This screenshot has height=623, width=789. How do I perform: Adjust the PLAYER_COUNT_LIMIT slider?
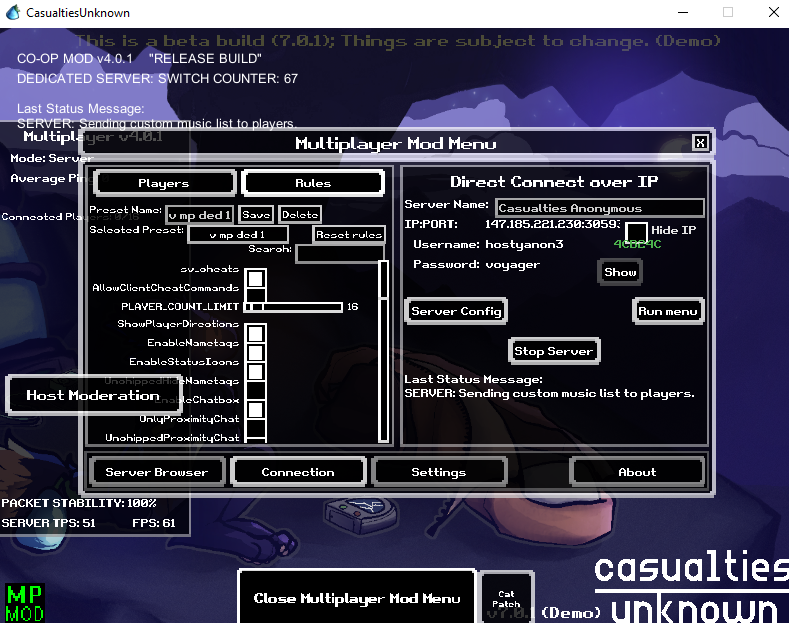tap(293, 306)
